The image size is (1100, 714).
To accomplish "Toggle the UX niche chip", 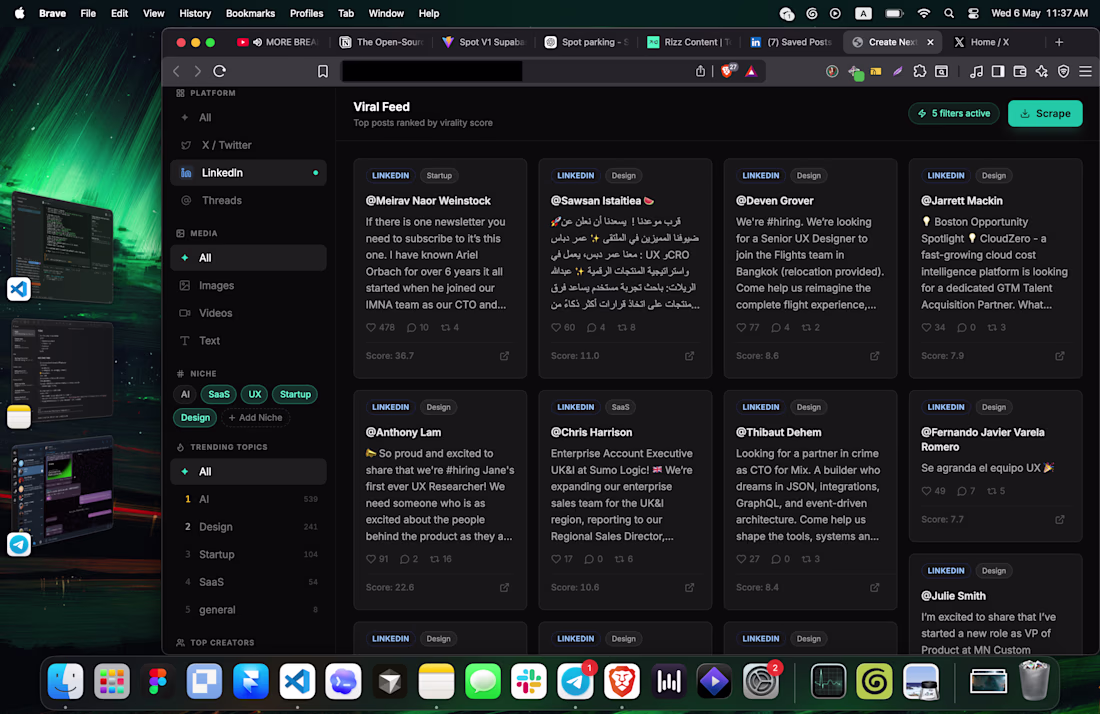I will point(254,394).
